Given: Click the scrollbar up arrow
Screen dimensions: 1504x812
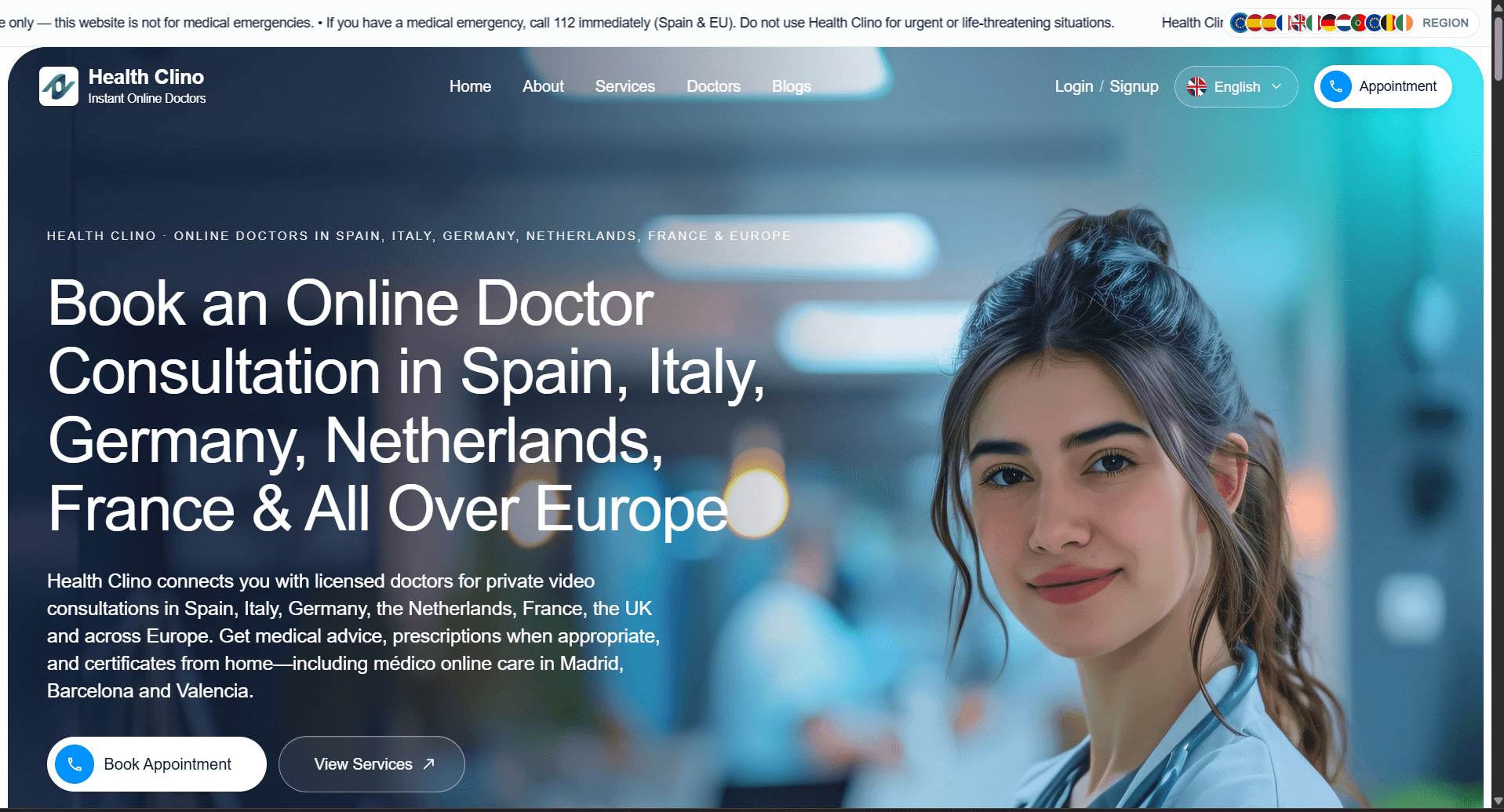Looking at the screenshot, I should [1498, 6].
